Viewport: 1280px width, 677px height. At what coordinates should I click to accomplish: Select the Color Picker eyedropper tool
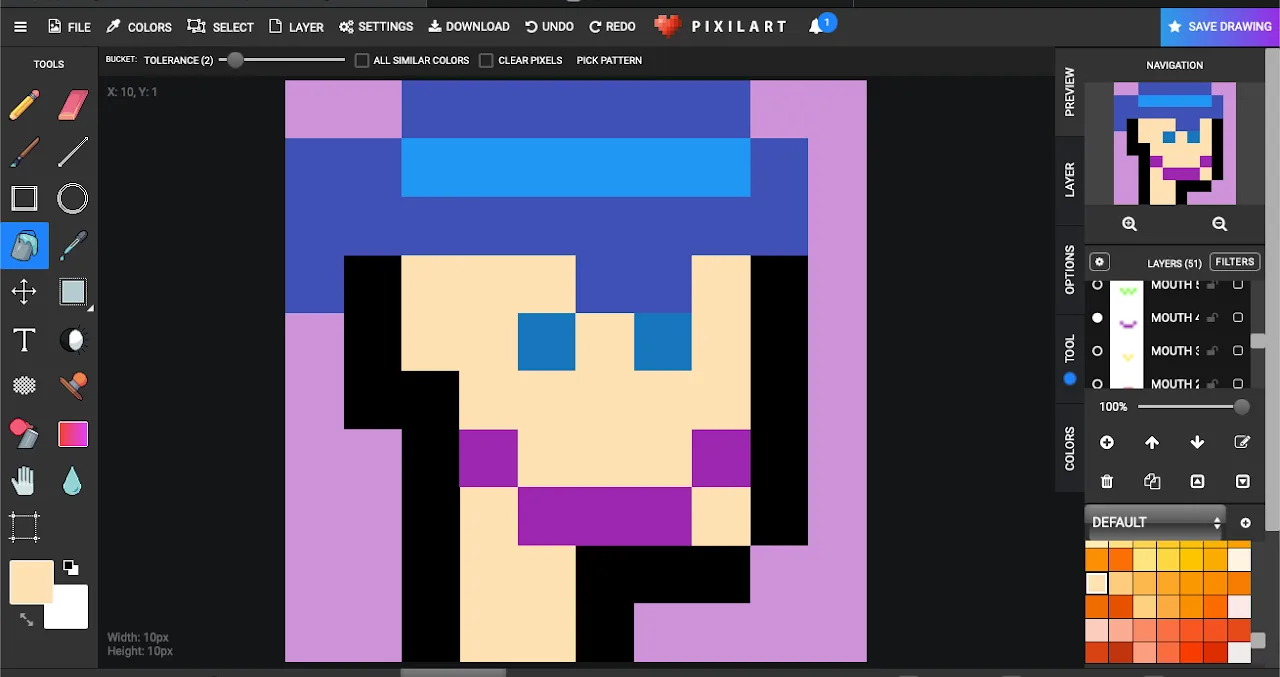pyautogui.click(x=73, y=245)
